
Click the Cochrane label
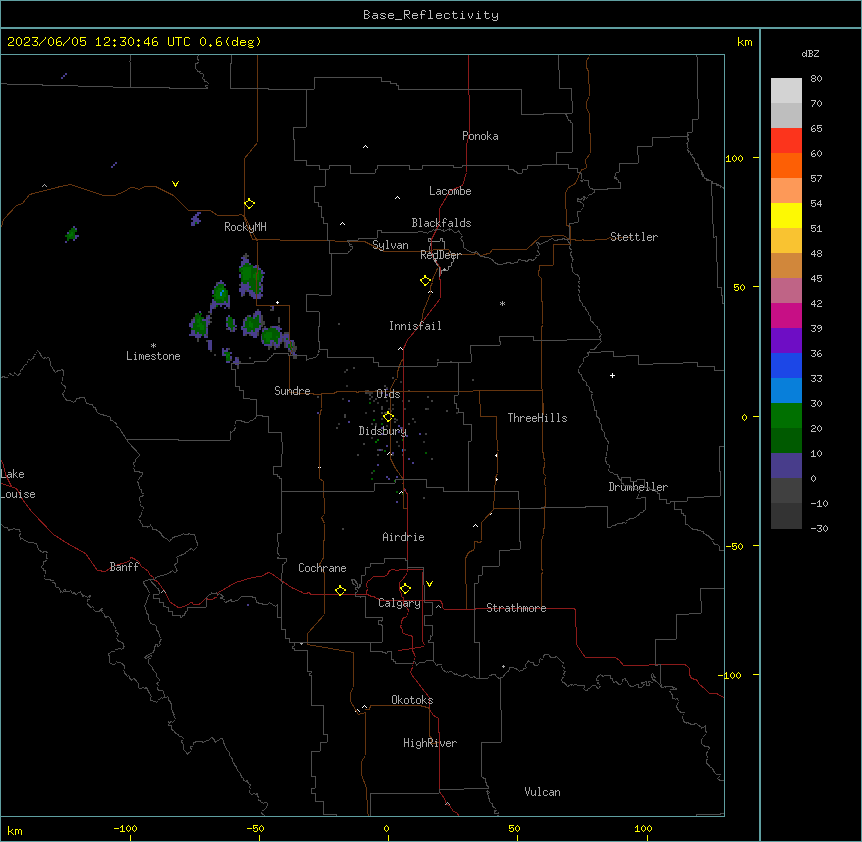click(322, 568)
